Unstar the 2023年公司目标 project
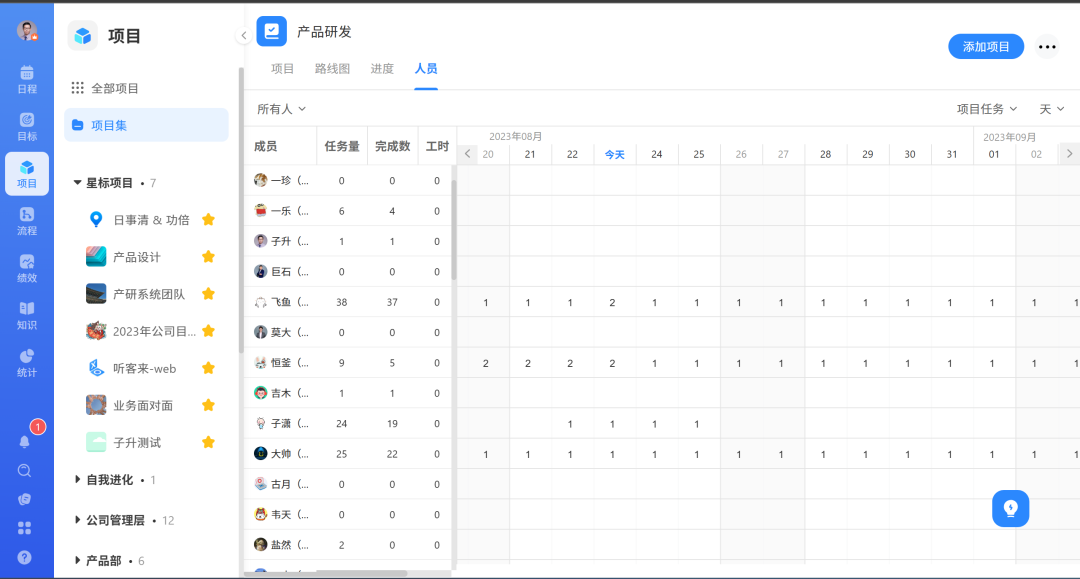The height and width of the screenshot is (579, 1080). click(208, 331)
